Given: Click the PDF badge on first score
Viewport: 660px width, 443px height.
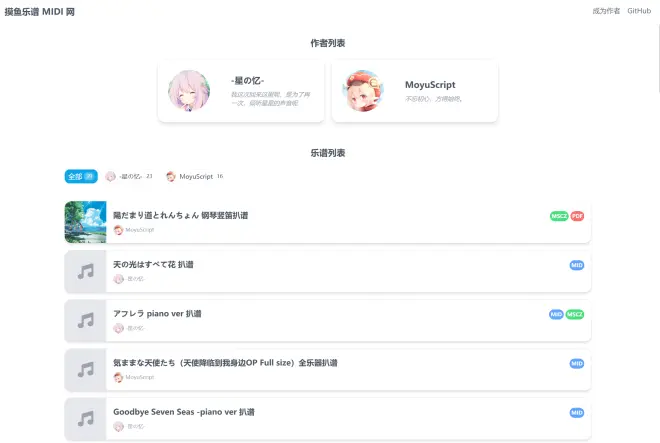Looking at the screenshot, I should pos(577,216).
